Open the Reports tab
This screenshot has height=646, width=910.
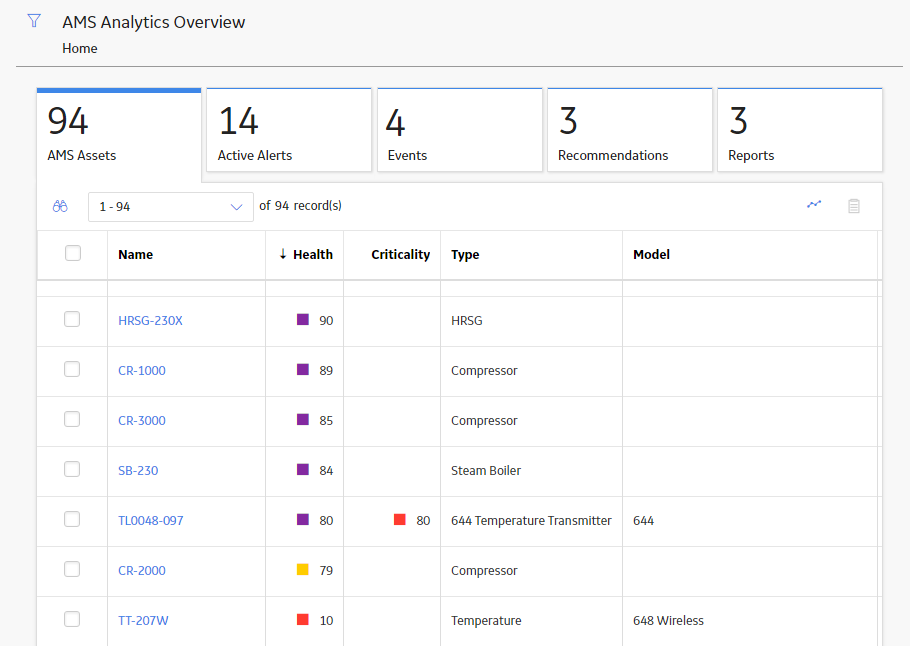coord(800,130)
